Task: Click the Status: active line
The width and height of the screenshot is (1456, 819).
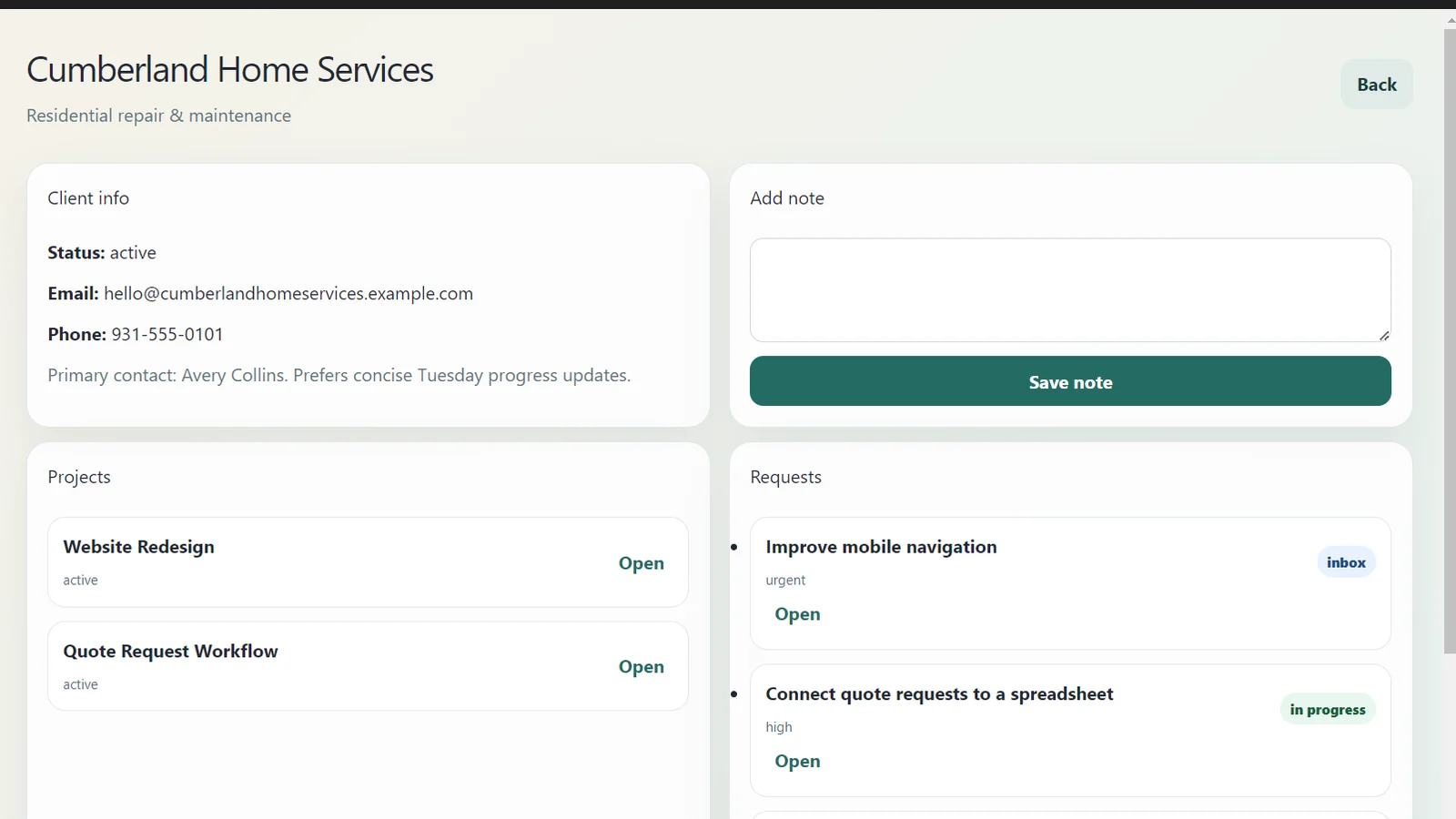Action: pyautogui.click(x=102, y=253)
